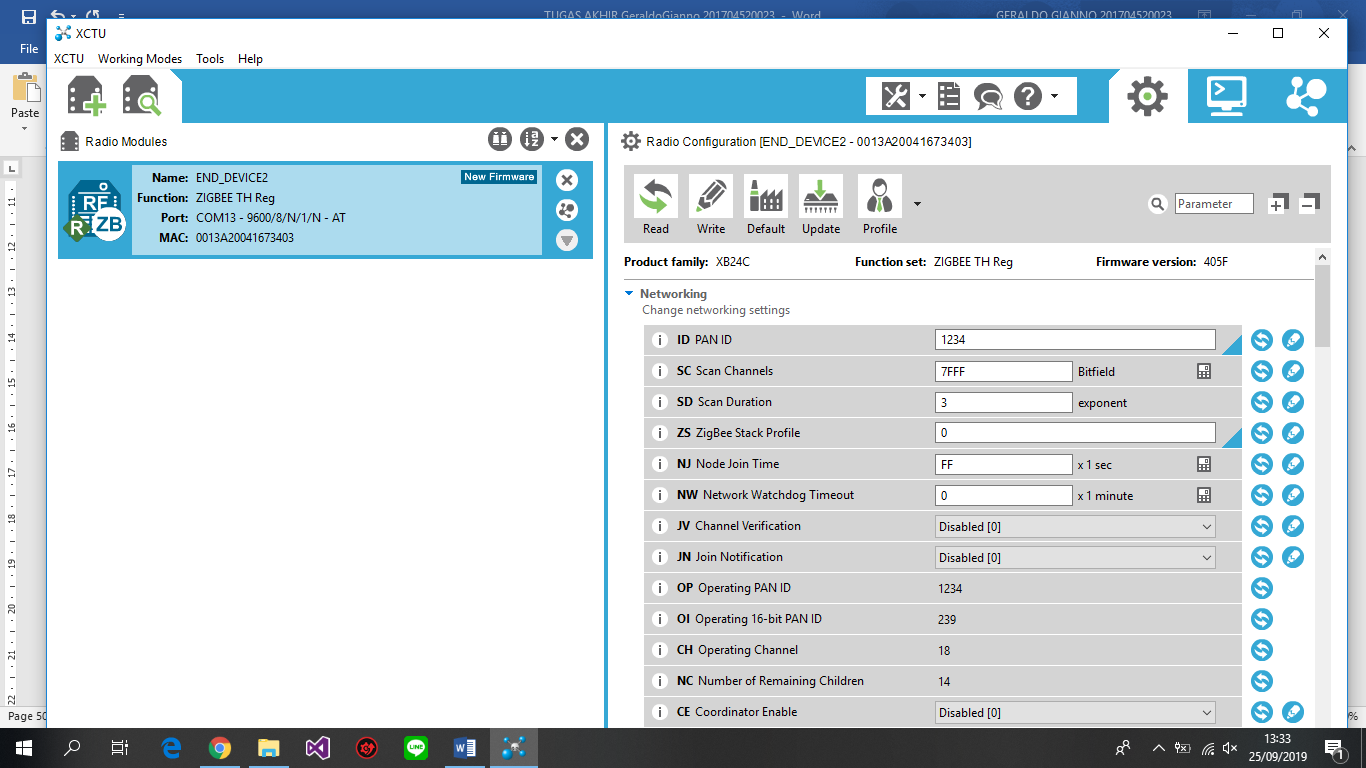
Task: Discover radio nodes in END_DEVICE2's network
Action: 567,210
